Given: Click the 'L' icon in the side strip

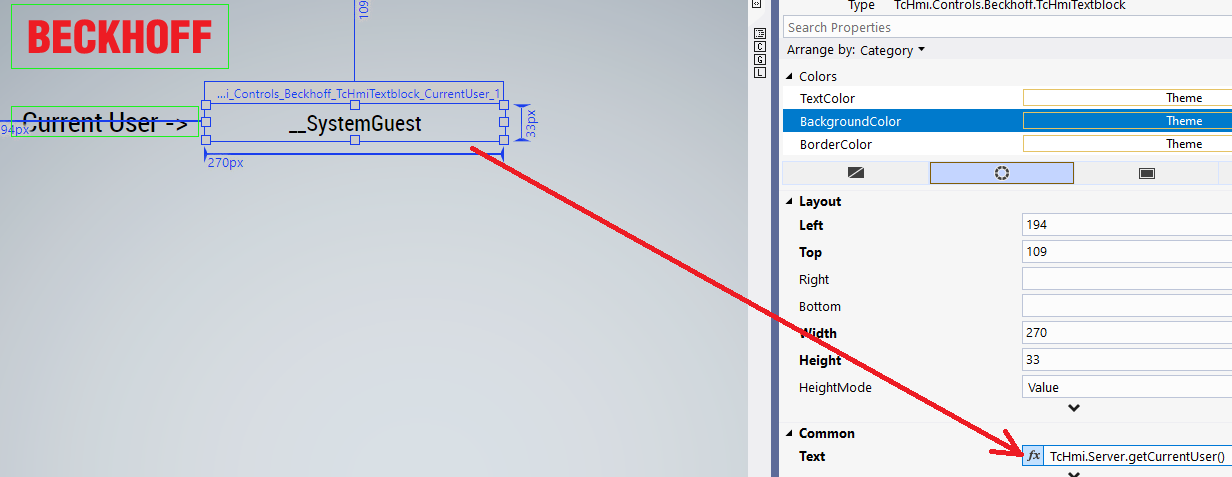Looking at the screenshot, I should coord(759,73).
